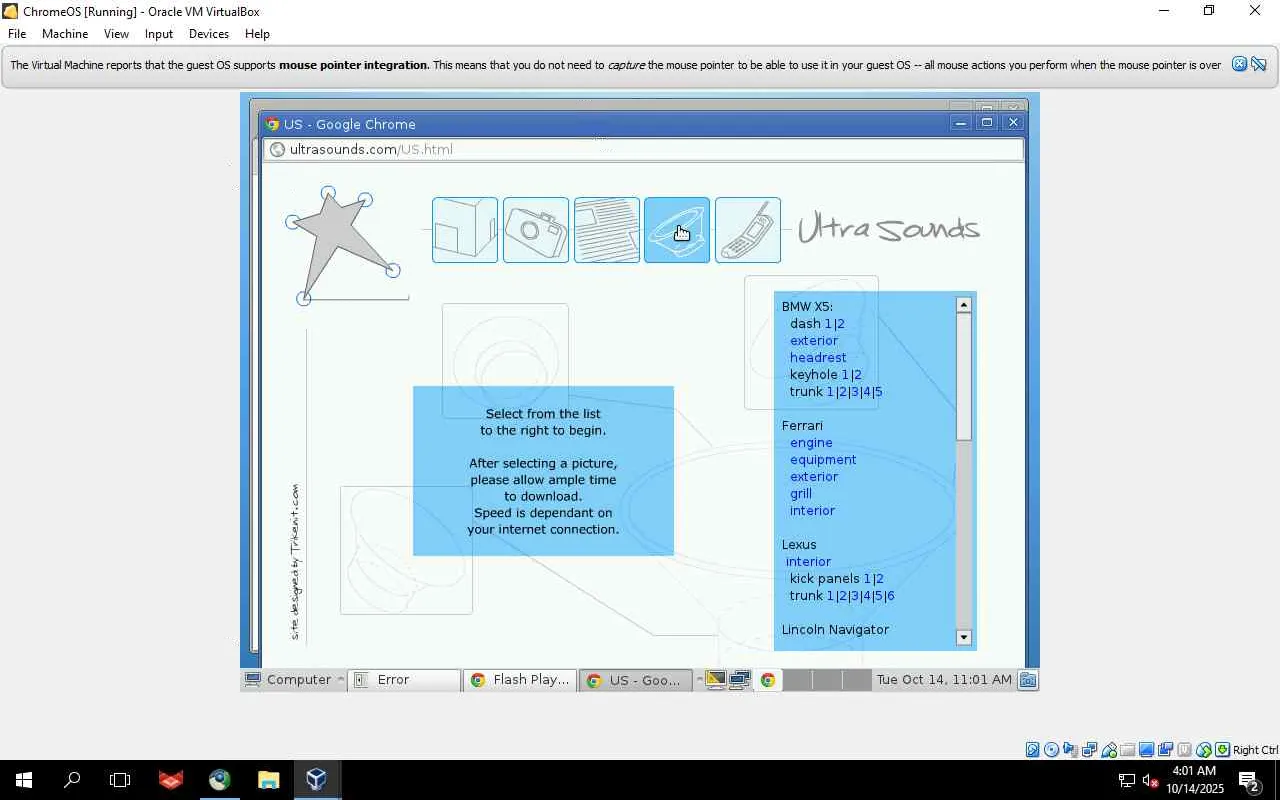This screenshot has height=800, width=1280.
Task: Click the VirtualBox shared folders status icon
Action: point(1128,750)
